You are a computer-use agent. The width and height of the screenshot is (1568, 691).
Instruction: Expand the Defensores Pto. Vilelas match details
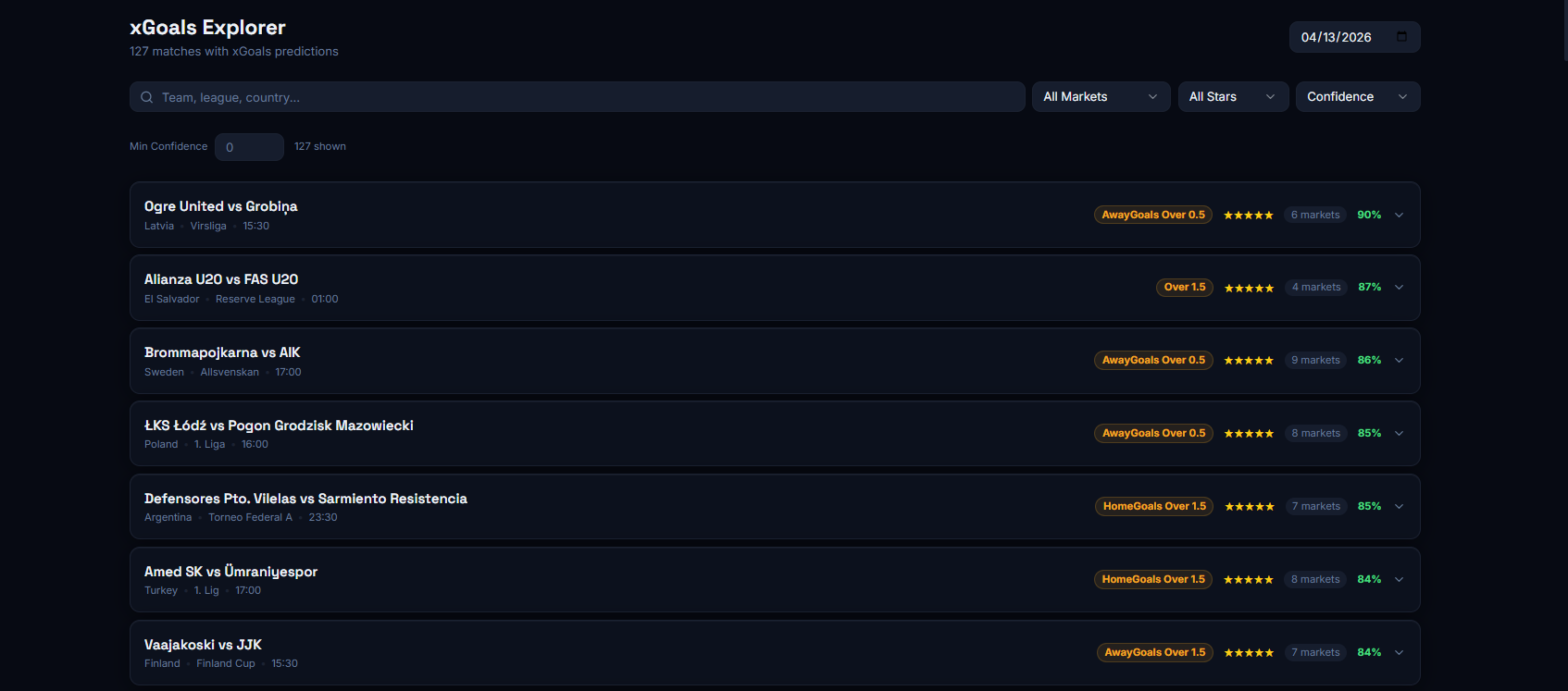tap(1399, 507)
